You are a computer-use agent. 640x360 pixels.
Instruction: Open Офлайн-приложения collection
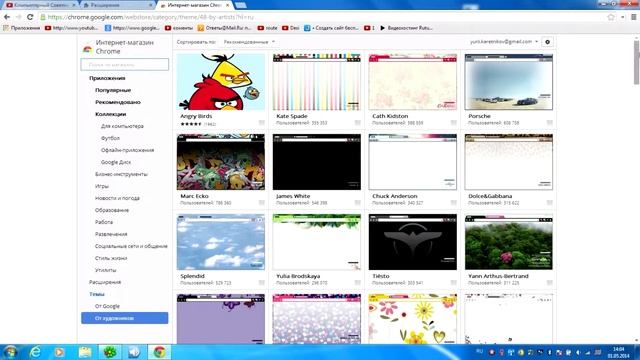pyautogui.click(x=128, y=150)
